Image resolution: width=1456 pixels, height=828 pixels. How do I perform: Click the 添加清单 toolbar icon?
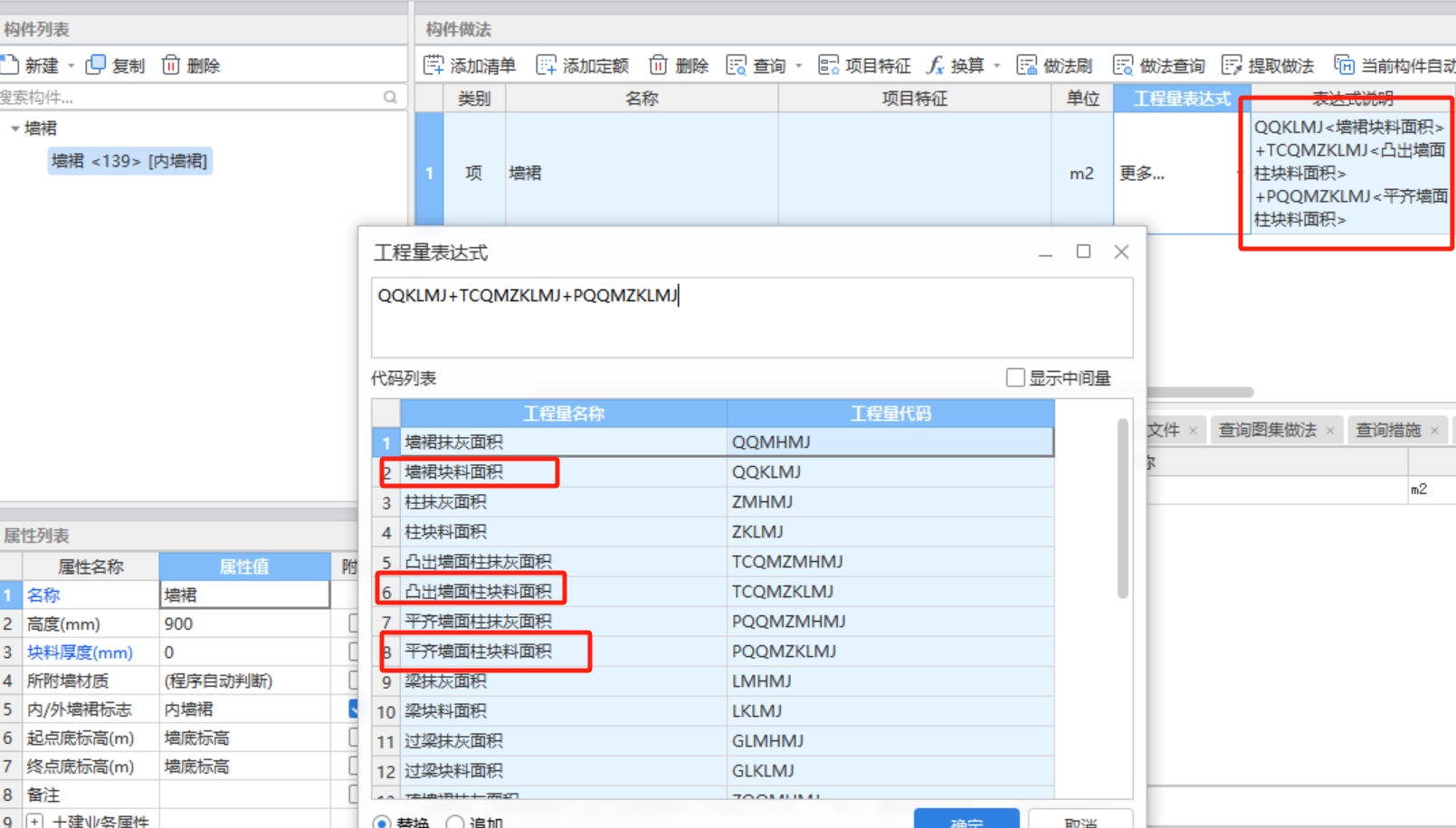pos(433,65)
